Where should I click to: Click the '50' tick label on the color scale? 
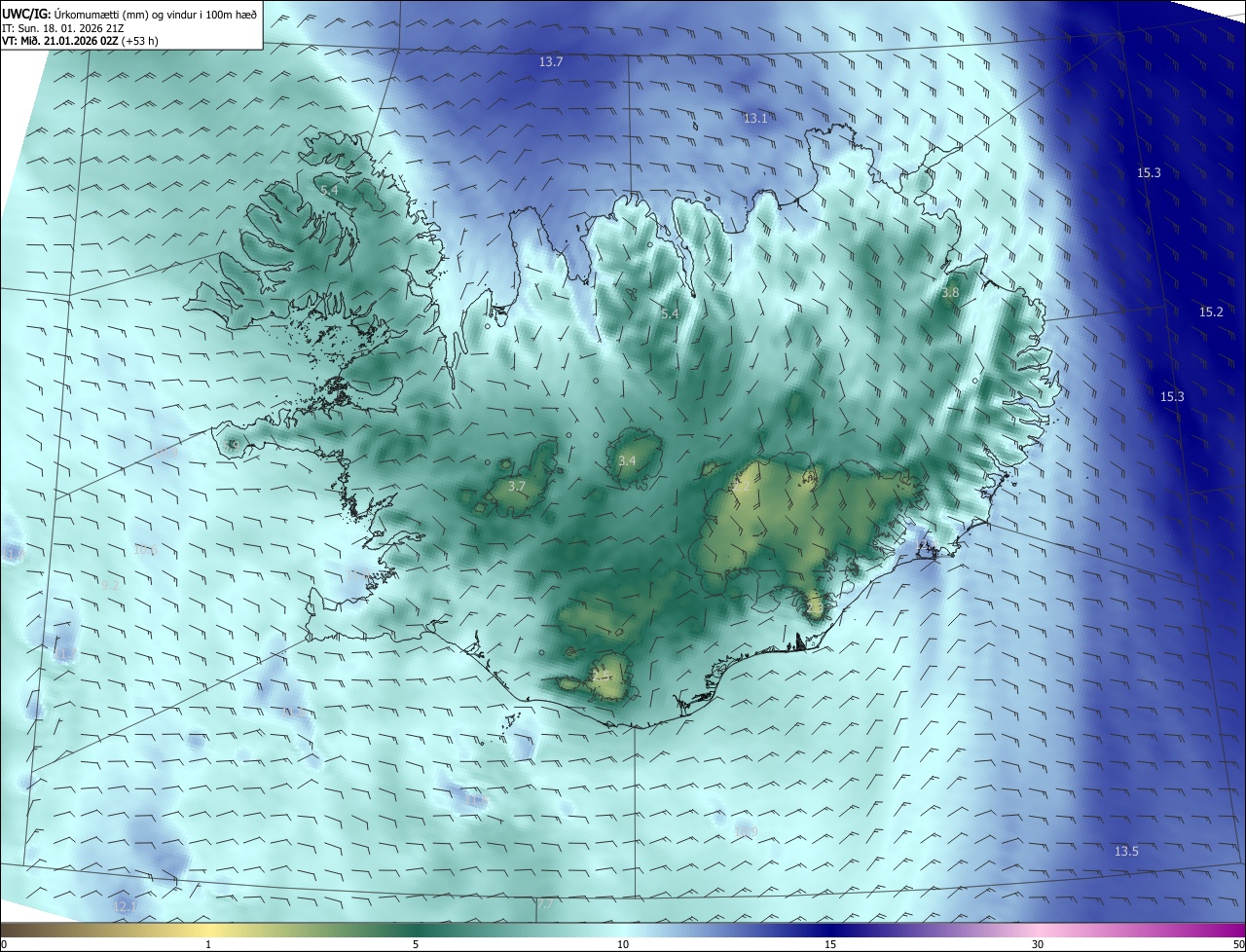(1238, 945)
